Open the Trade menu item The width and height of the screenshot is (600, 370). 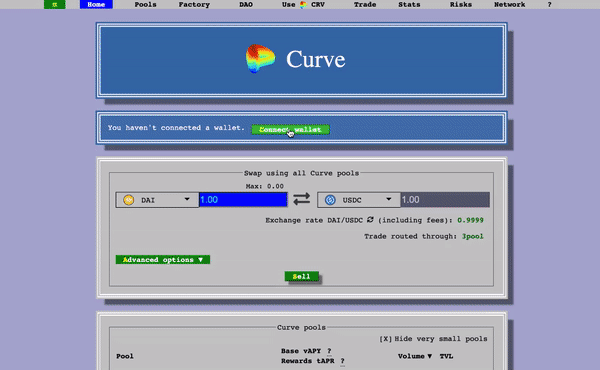point(365,4)
